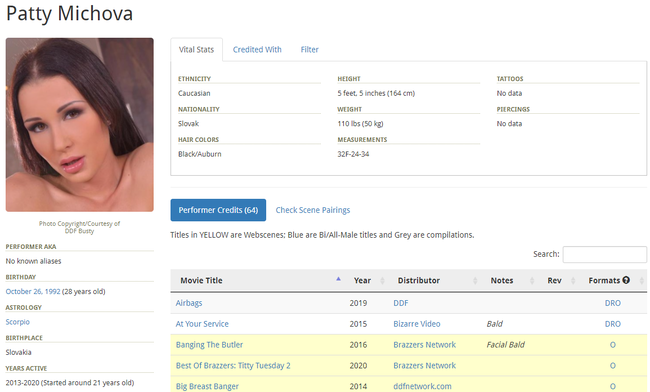Open the Filter tab
Viewport: 650px width, 392px height.
[310, 50]
